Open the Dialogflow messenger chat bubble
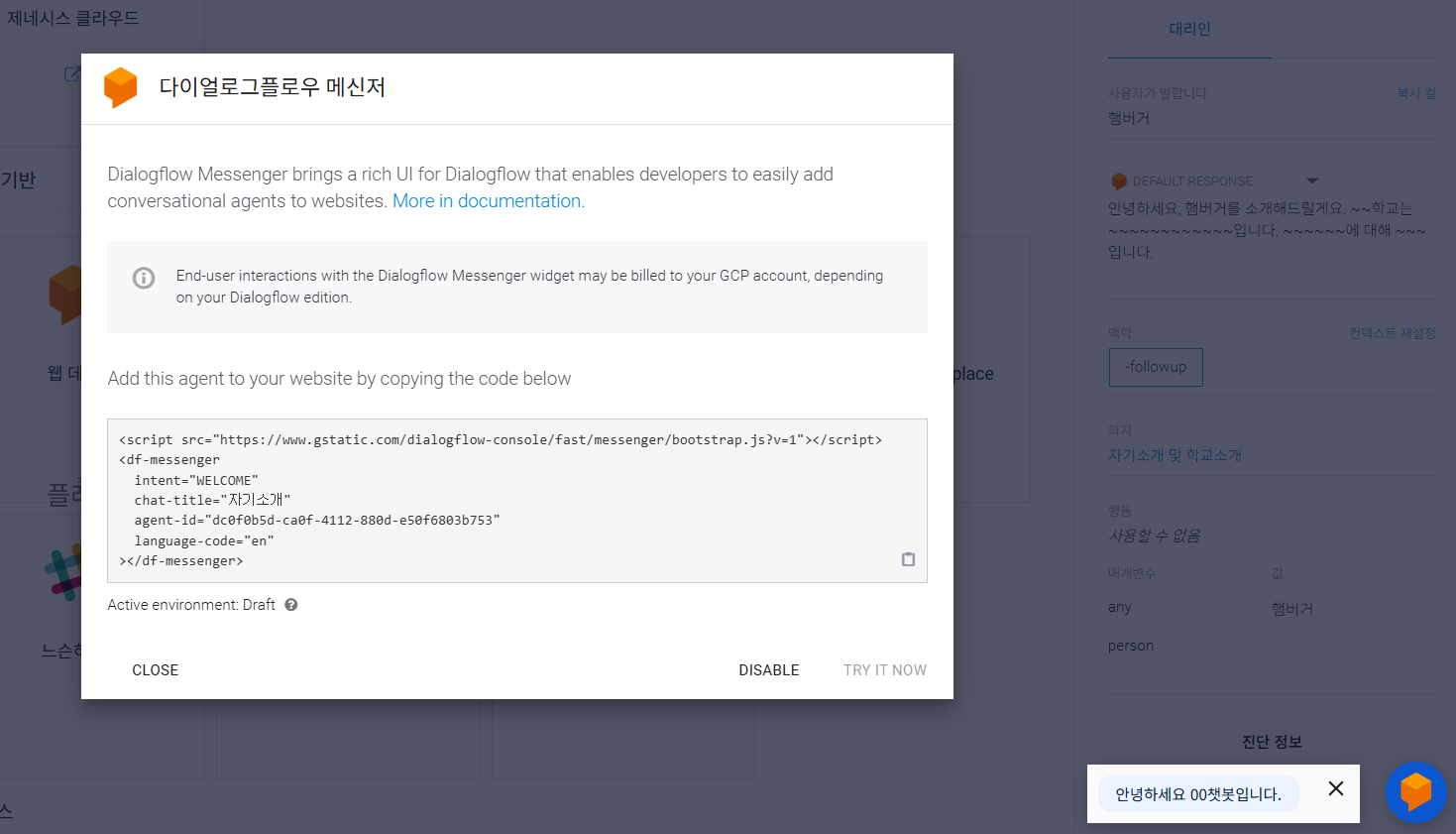The width and height of the screenshot is (1456, 834). tap(1415, 791)
